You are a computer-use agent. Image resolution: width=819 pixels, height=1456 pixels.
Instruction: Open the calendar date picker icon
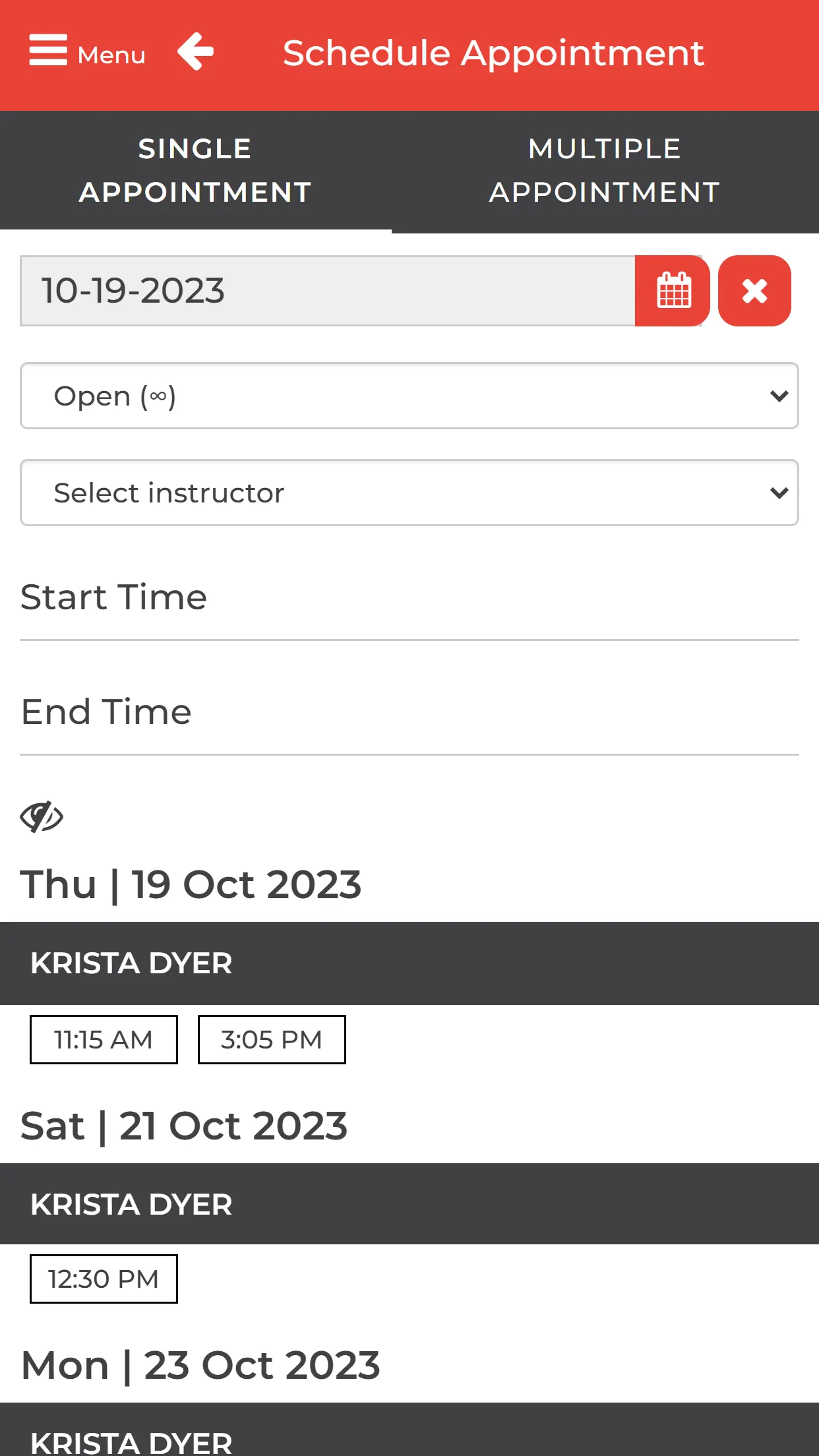673,291
